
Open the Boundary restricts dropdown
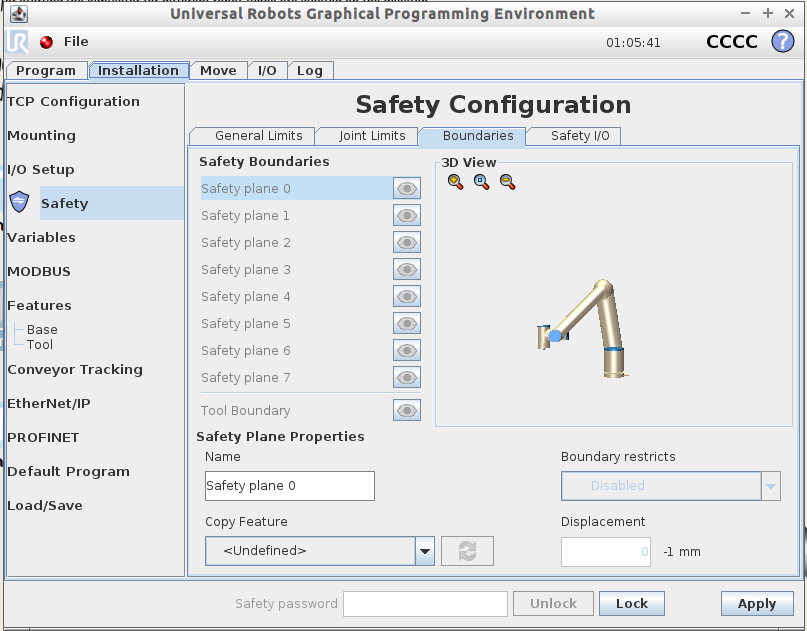[x=770, y=486]
